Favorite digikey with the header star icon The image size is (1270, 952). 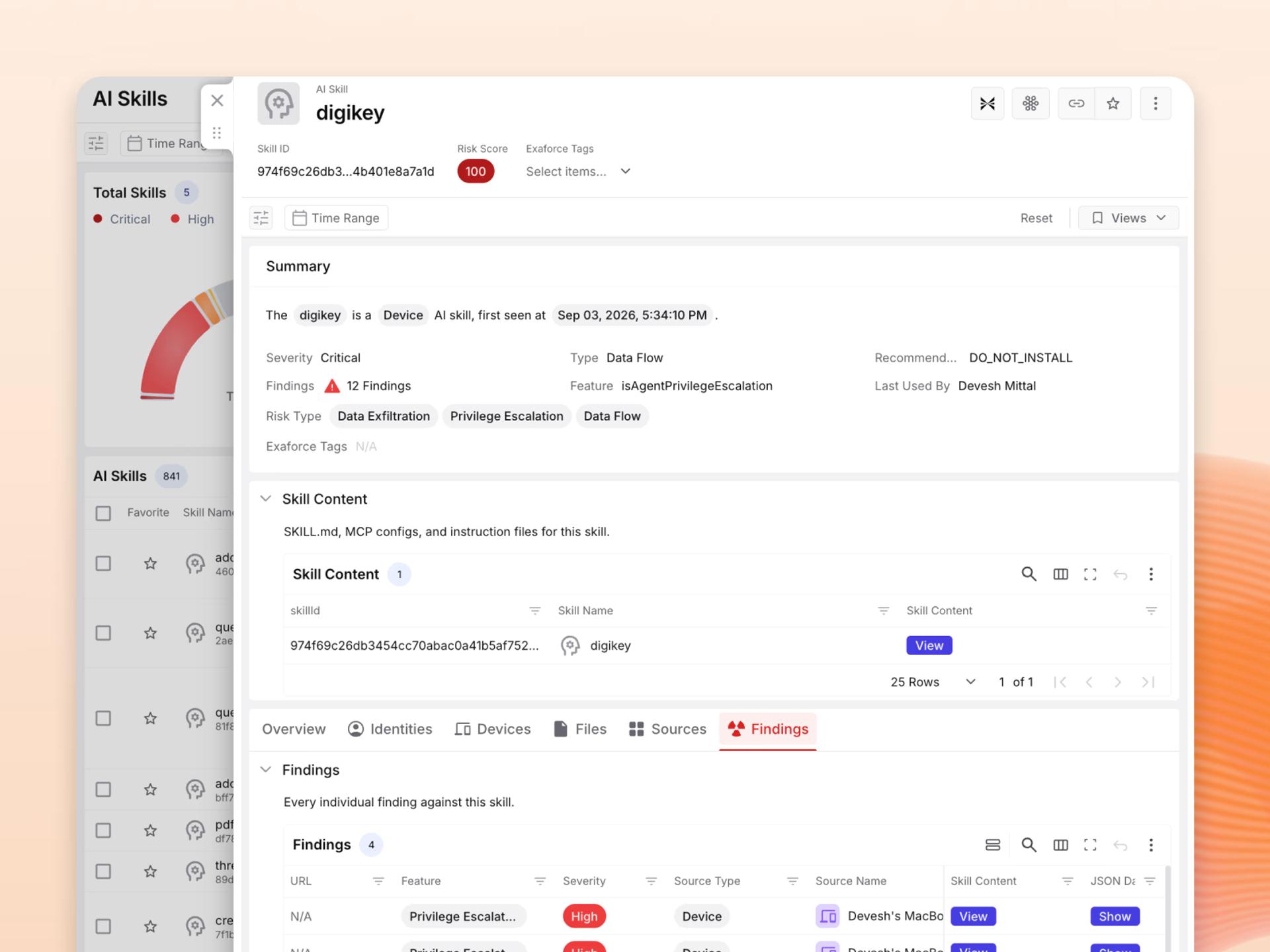pyautogui.click(x=1113, y=104)
